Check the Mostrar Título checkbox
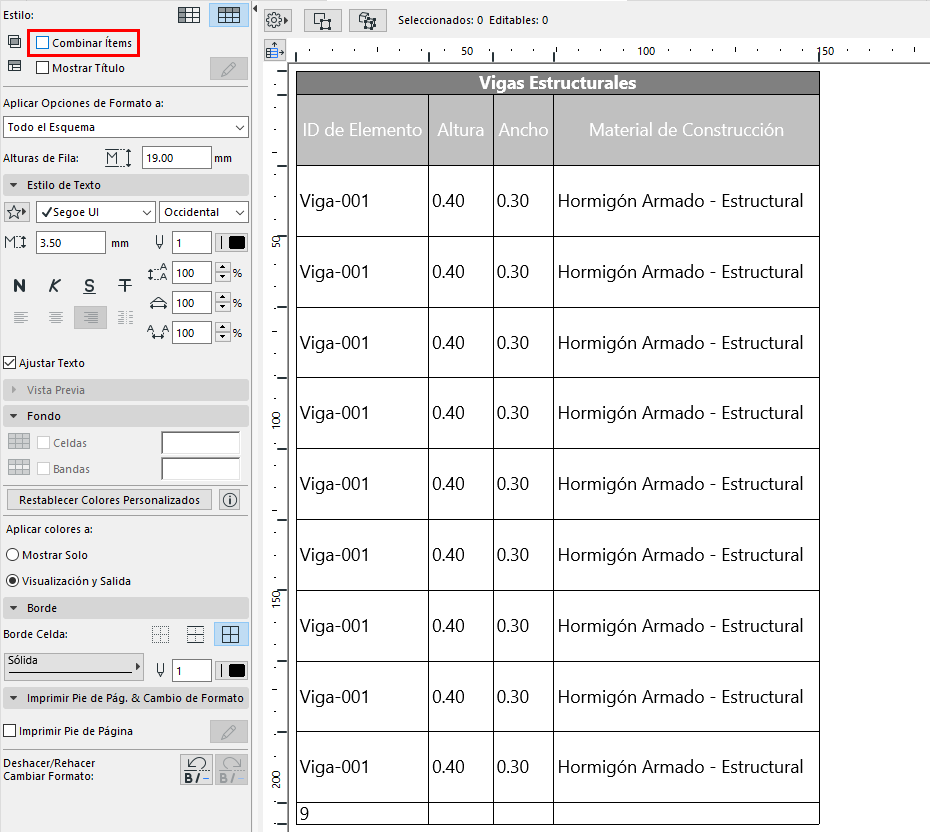Screen dimensions: 930x832 tap(43, 68)
